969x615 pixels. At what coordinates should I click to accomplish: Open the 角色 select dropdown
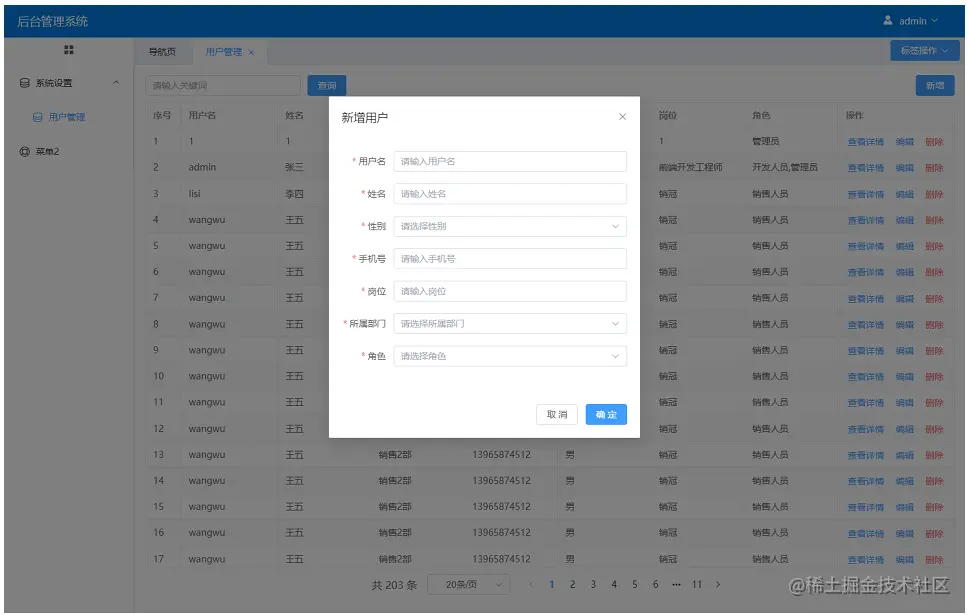(510, 356)
